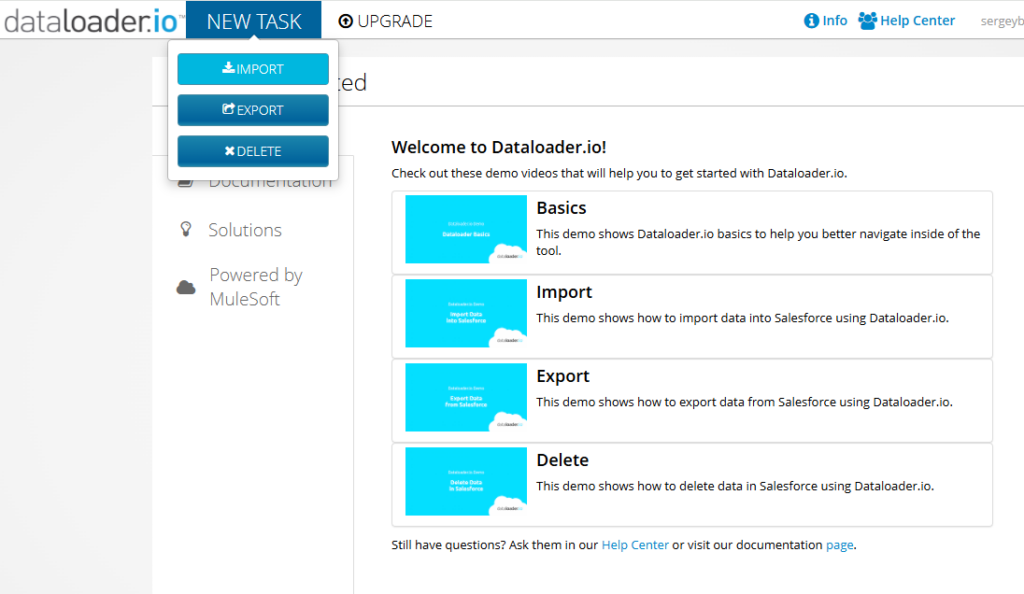Image resolution: width=1024 pixels, height=594 pixels.
Task: Follow the Help Center link in footer text
Action: pos(635,545)
